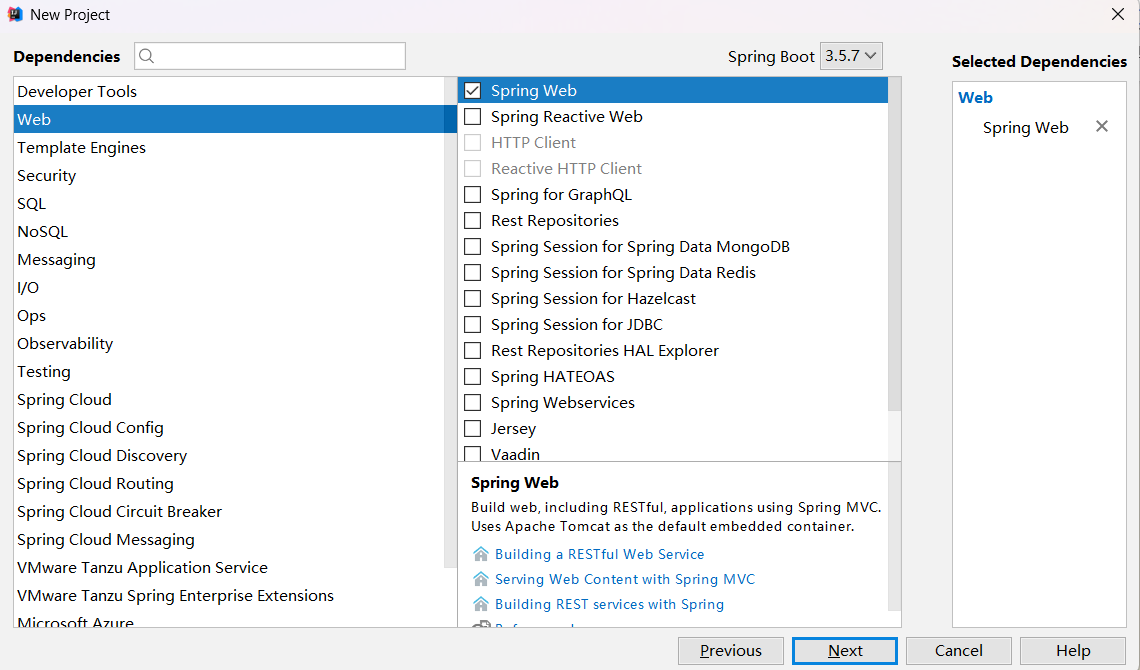Select the Spring Cloud category
The height and width of the screenshot is (670, 1140).
pos(229,399)
